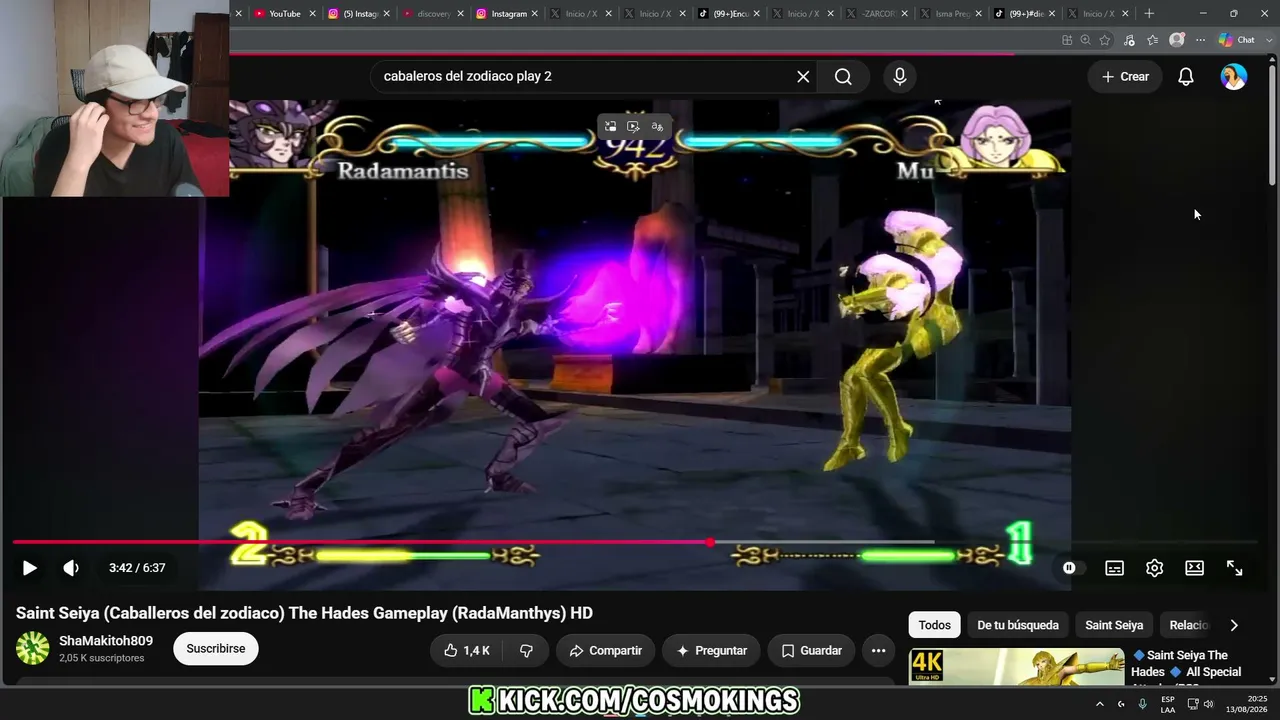1280x720 pixels.
Task: Open the Crear menu
Action: (1125, 76)
